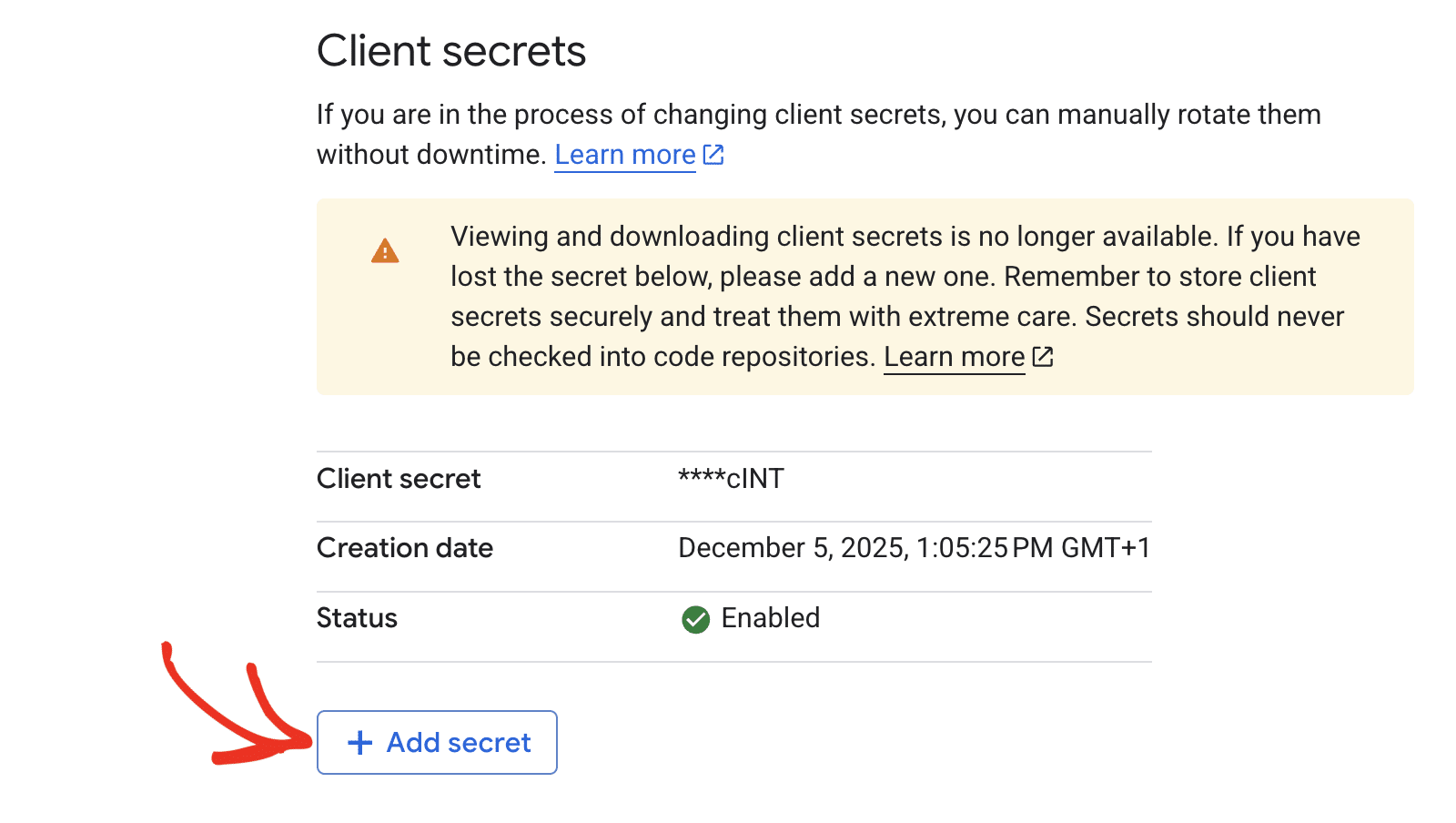Click the orange warning triangle icon
The height and width of the screenshot is (823, 1456).
(385, 251)
